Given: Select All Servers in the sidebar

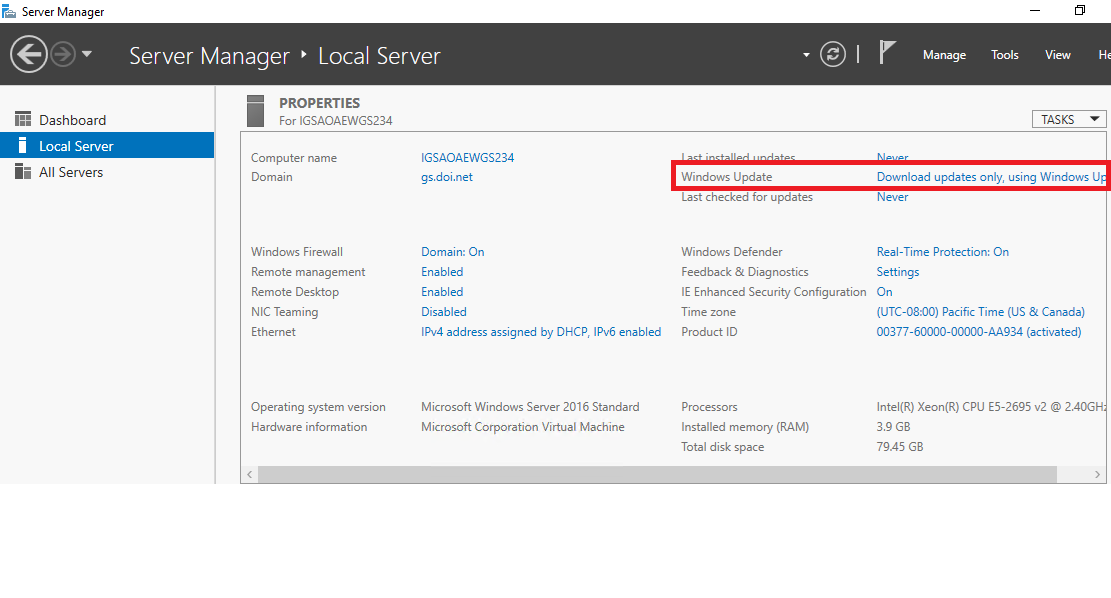Looking at the screenshot, I should pyautogui.click(x=107, y=171).
